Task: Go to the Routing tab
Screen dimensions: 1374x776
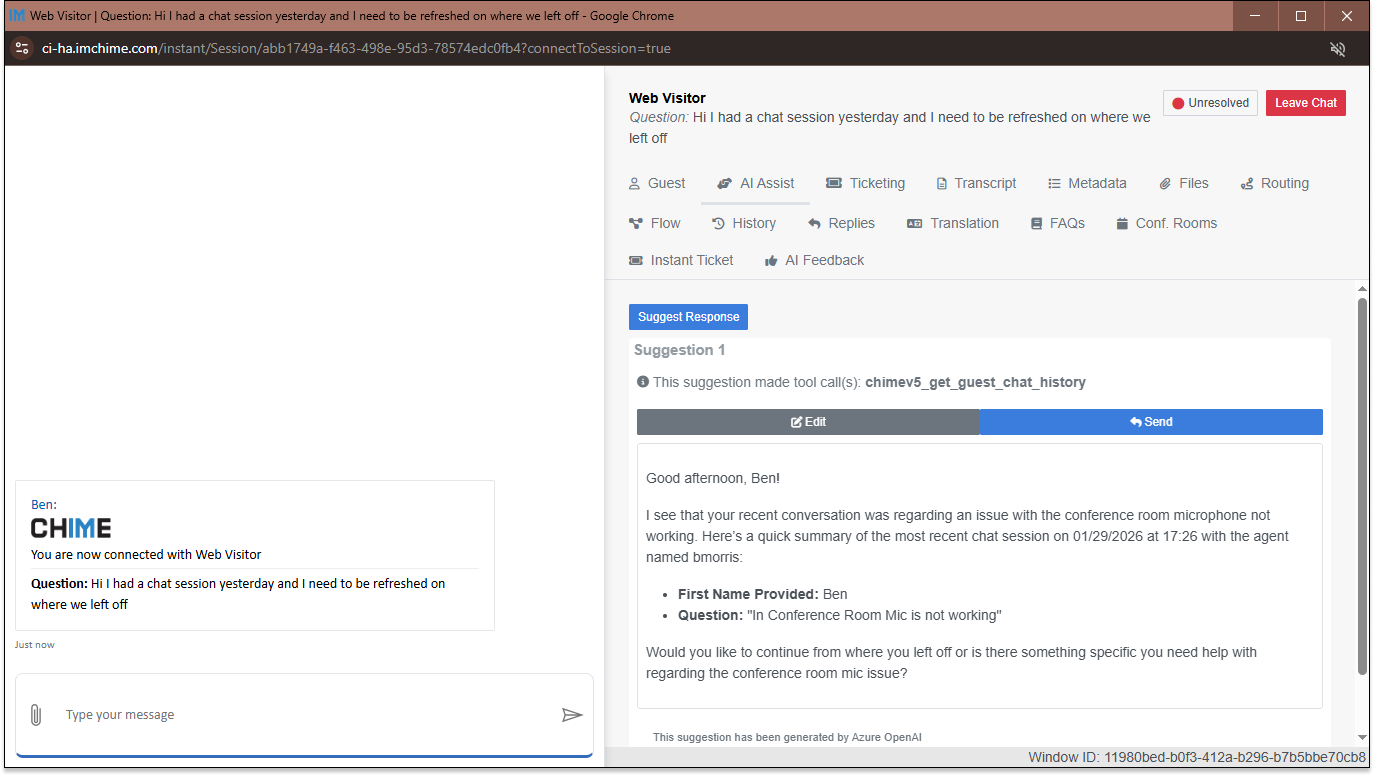Action: [x=1274, y=183]
